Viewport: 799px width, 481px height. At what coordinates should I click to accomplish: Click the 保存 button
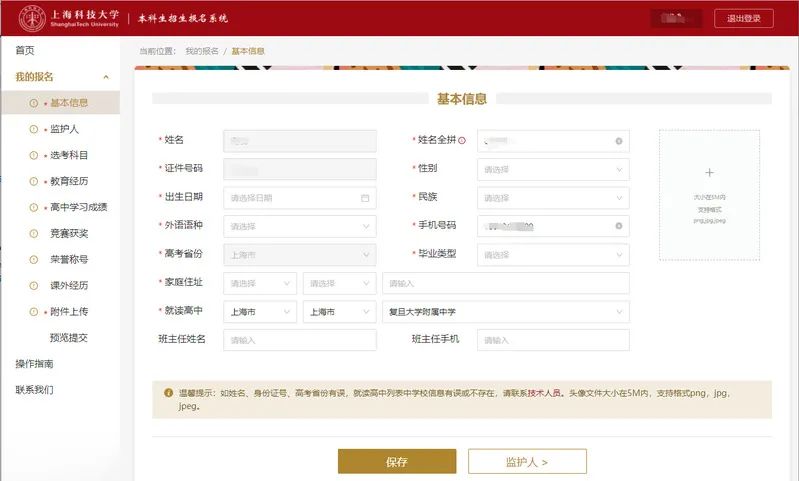(x=397, y=462)
